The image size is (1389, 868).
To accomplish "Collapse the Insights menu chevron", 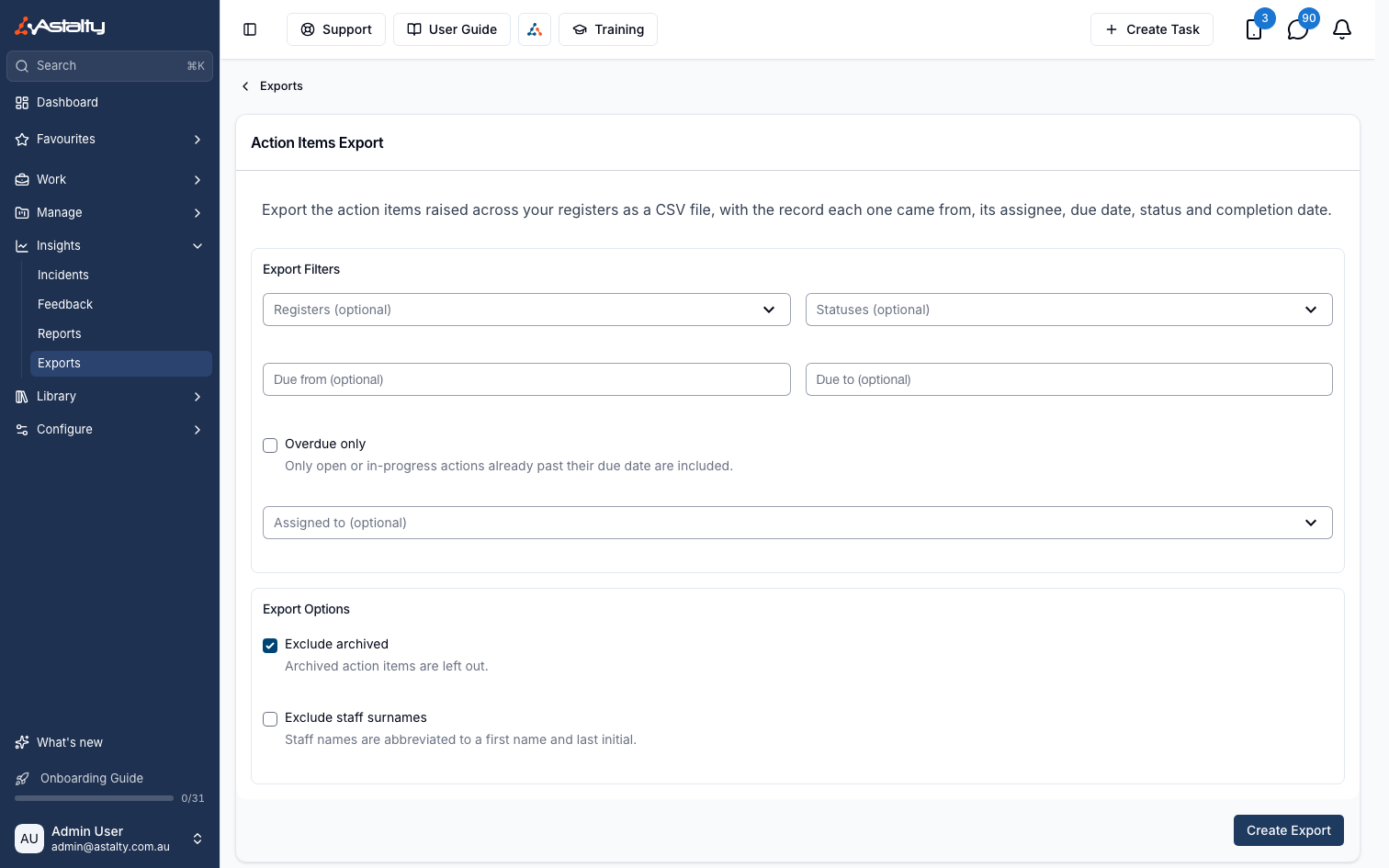I will coord(198,246).
